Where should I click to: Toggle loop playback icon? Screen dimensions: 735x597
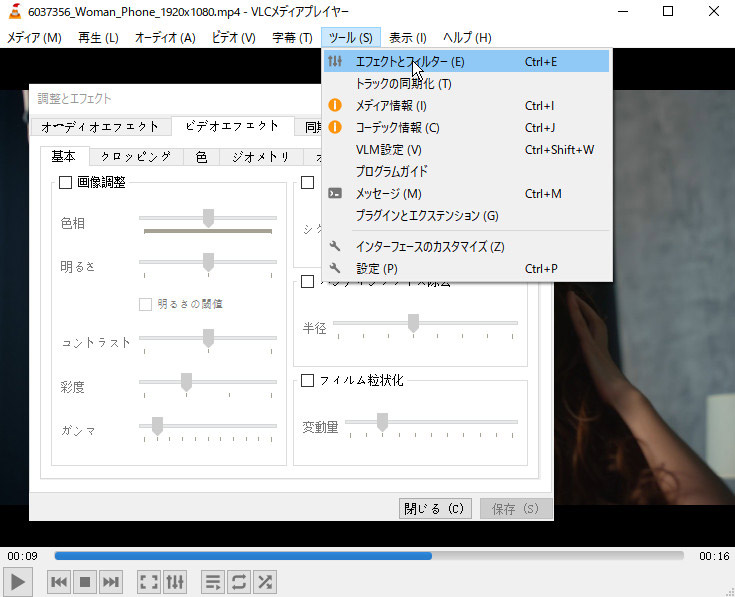239,582
